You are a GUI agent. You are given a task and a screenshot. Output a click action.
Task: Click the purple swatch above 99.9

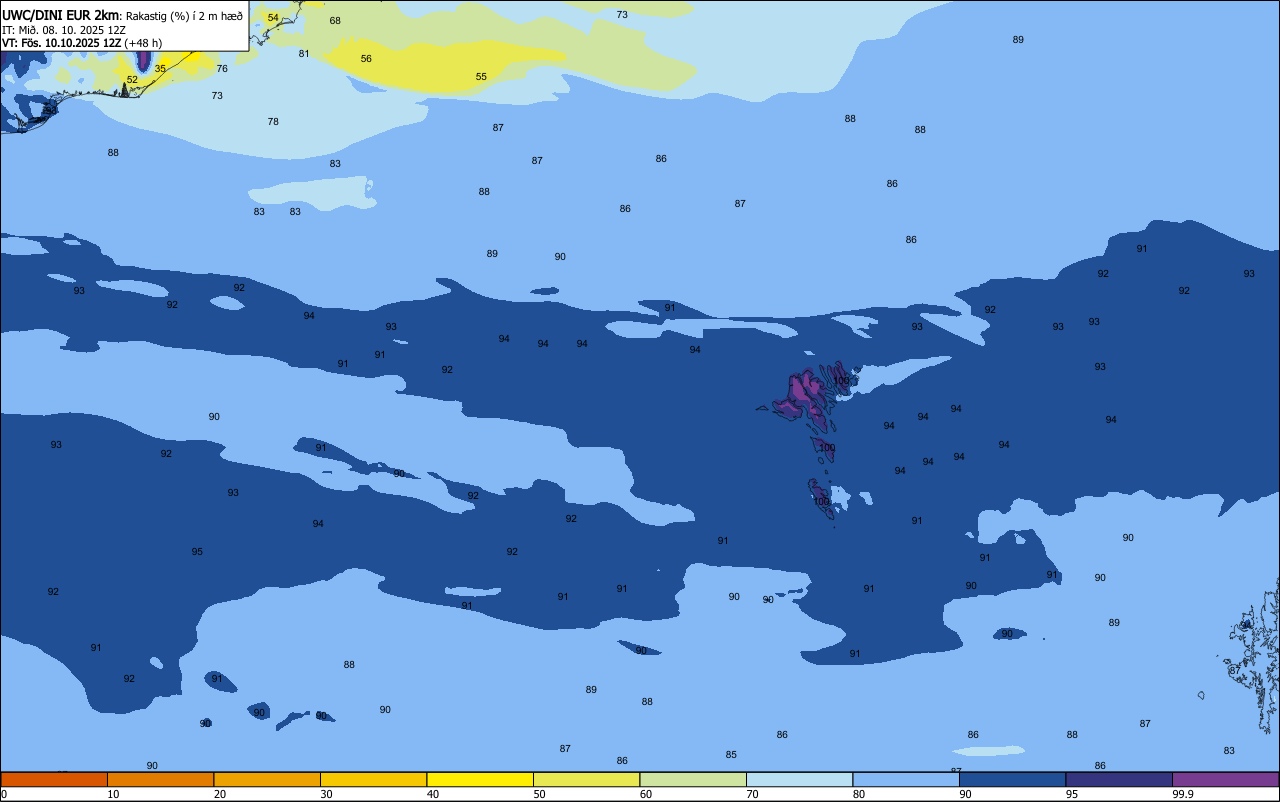tap(1225, 779)
